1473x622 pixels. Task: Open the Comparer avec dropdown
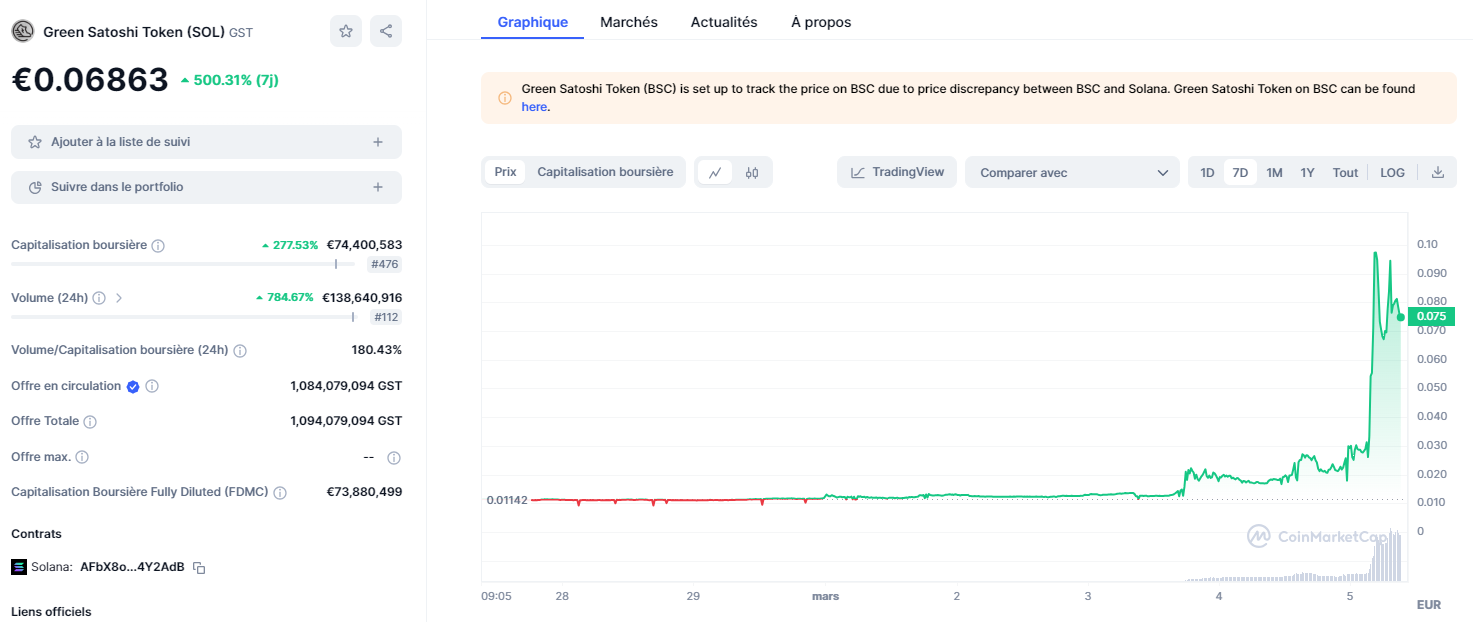1073,172
